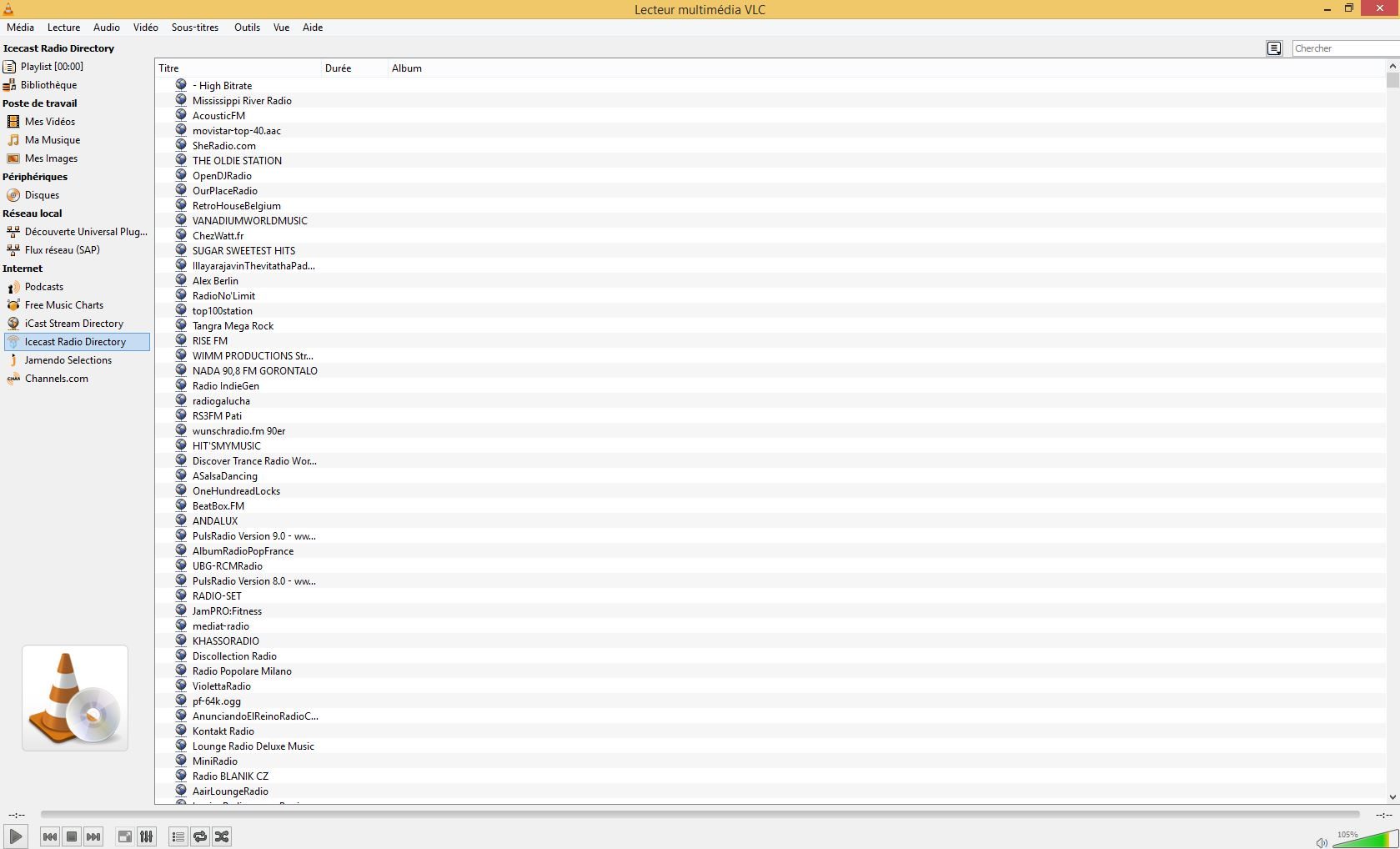Click the playlist scrollbar up arrow
Viewport: 1400px width, 849px height.
tap(1392, 66)
